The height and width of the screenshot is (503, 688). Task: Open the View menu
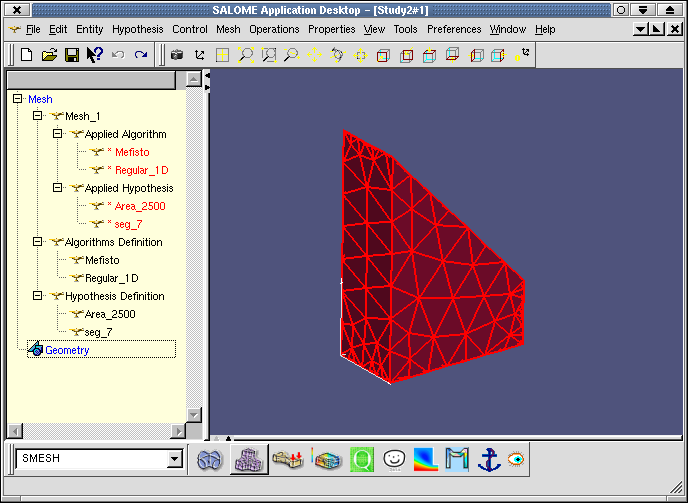click(x=374, y=29)
